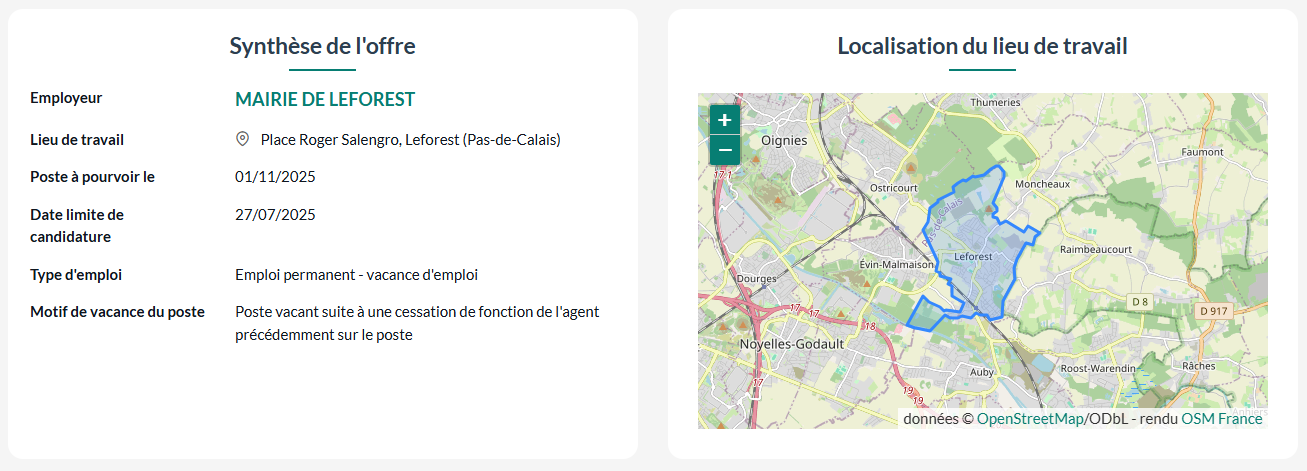Image resolution: width=1307 pixels, height=471 pixels.
Task: Click the Dourges label on the map
Action: (x=755, y=279)
